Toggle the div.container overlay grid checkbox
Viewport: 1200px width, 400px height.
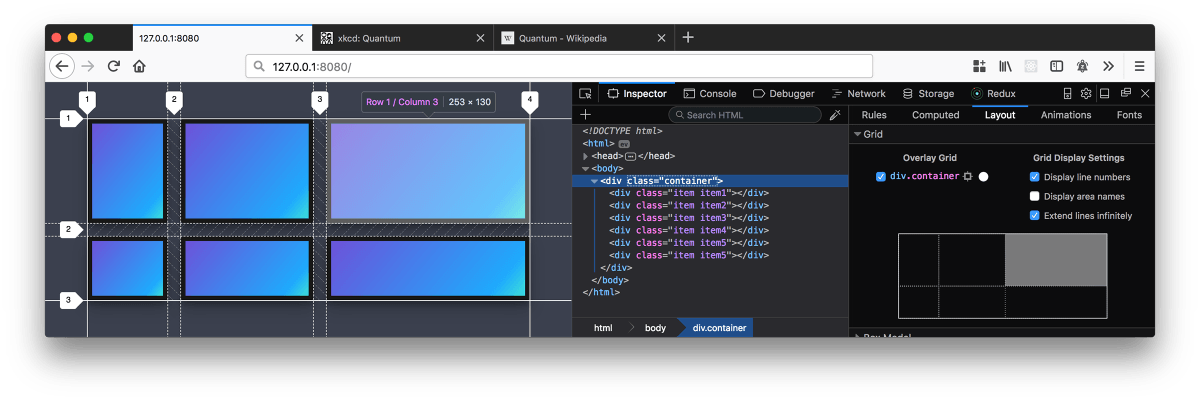pyautogui.click(x=881, y=177)
